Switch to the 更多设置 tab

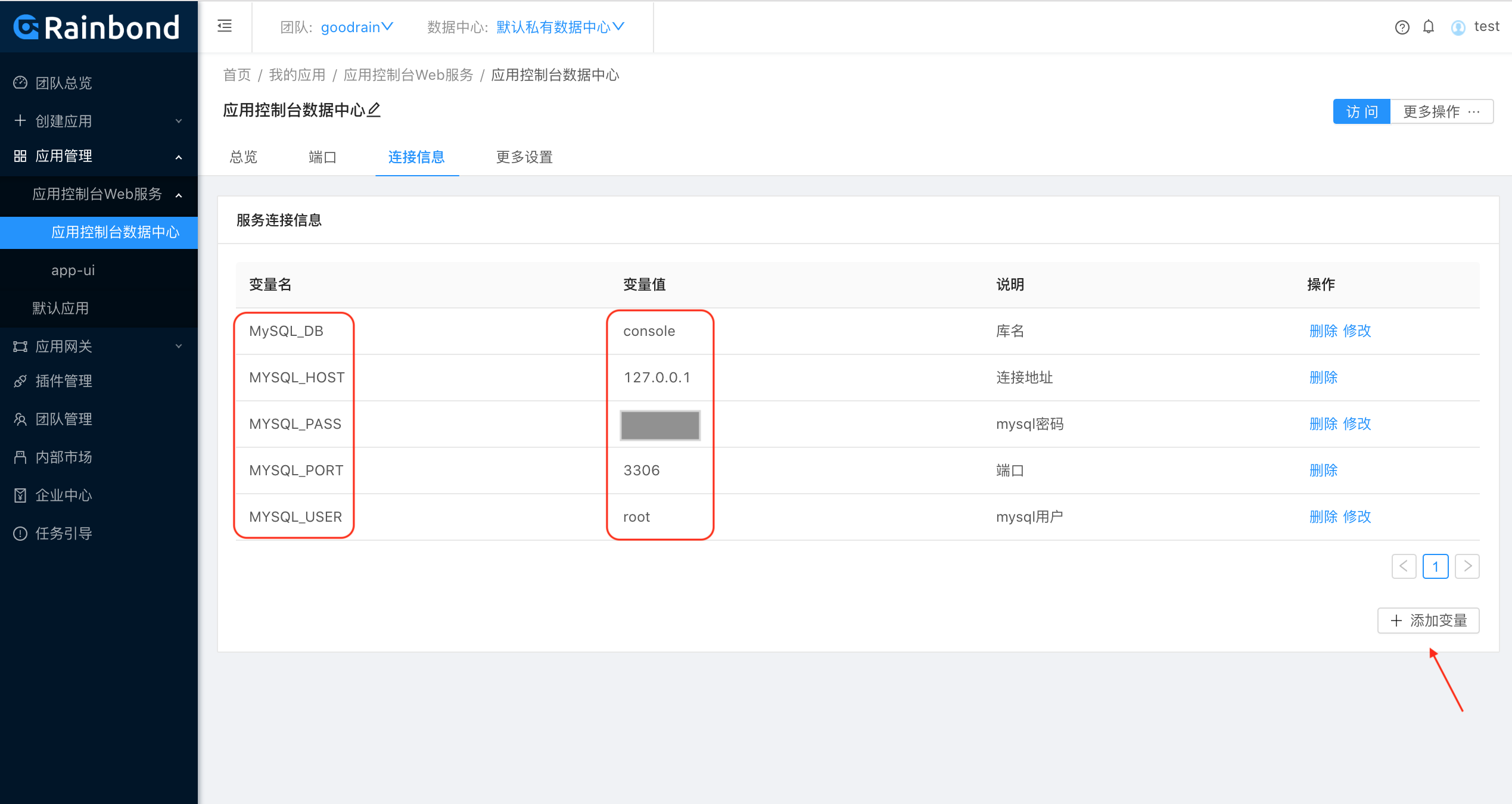(x=524, y=157)
